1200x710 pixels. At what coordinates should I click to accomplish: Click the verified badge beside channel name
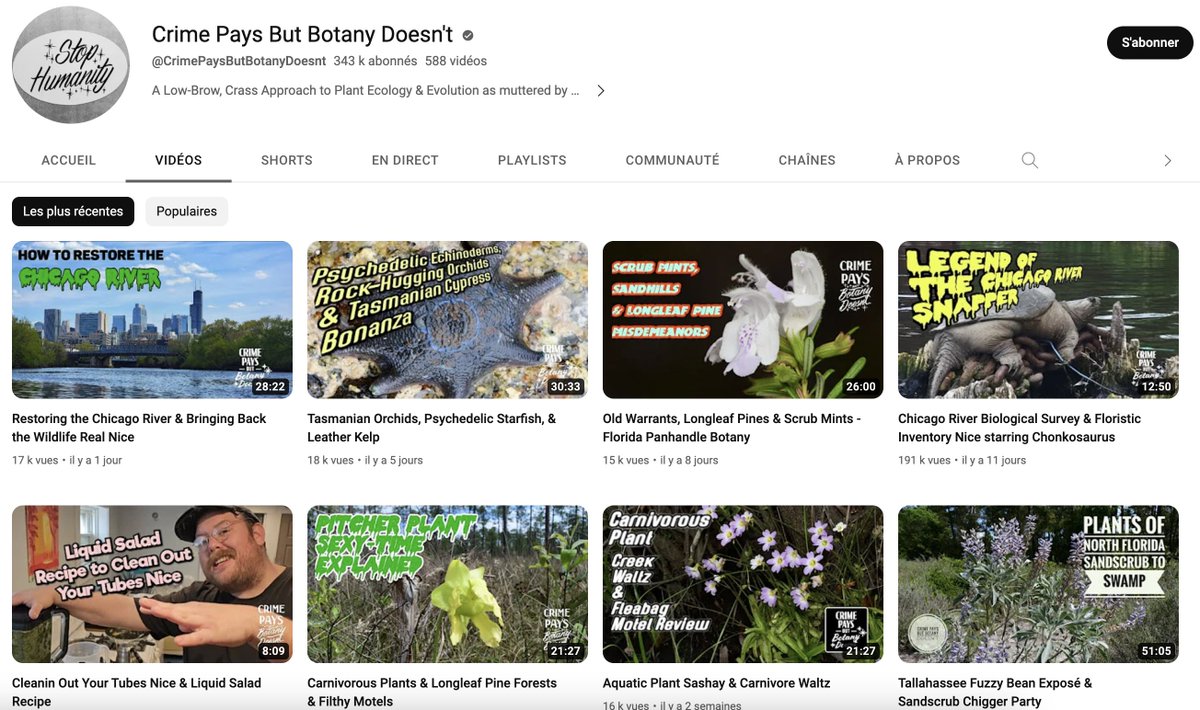[x=467, y=35]
